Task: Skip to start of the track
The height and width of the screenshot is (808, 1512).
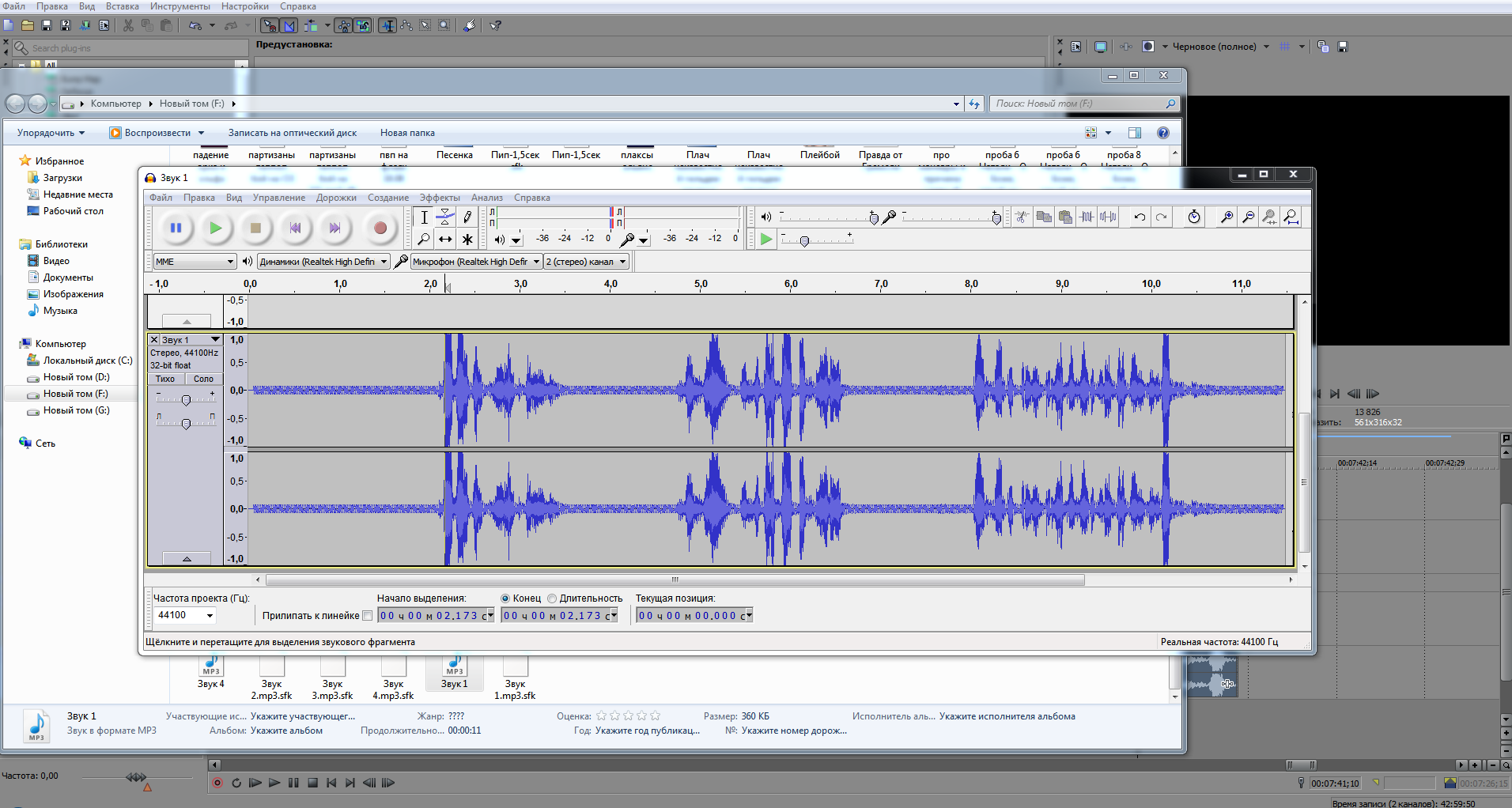Action: (295, 228)
